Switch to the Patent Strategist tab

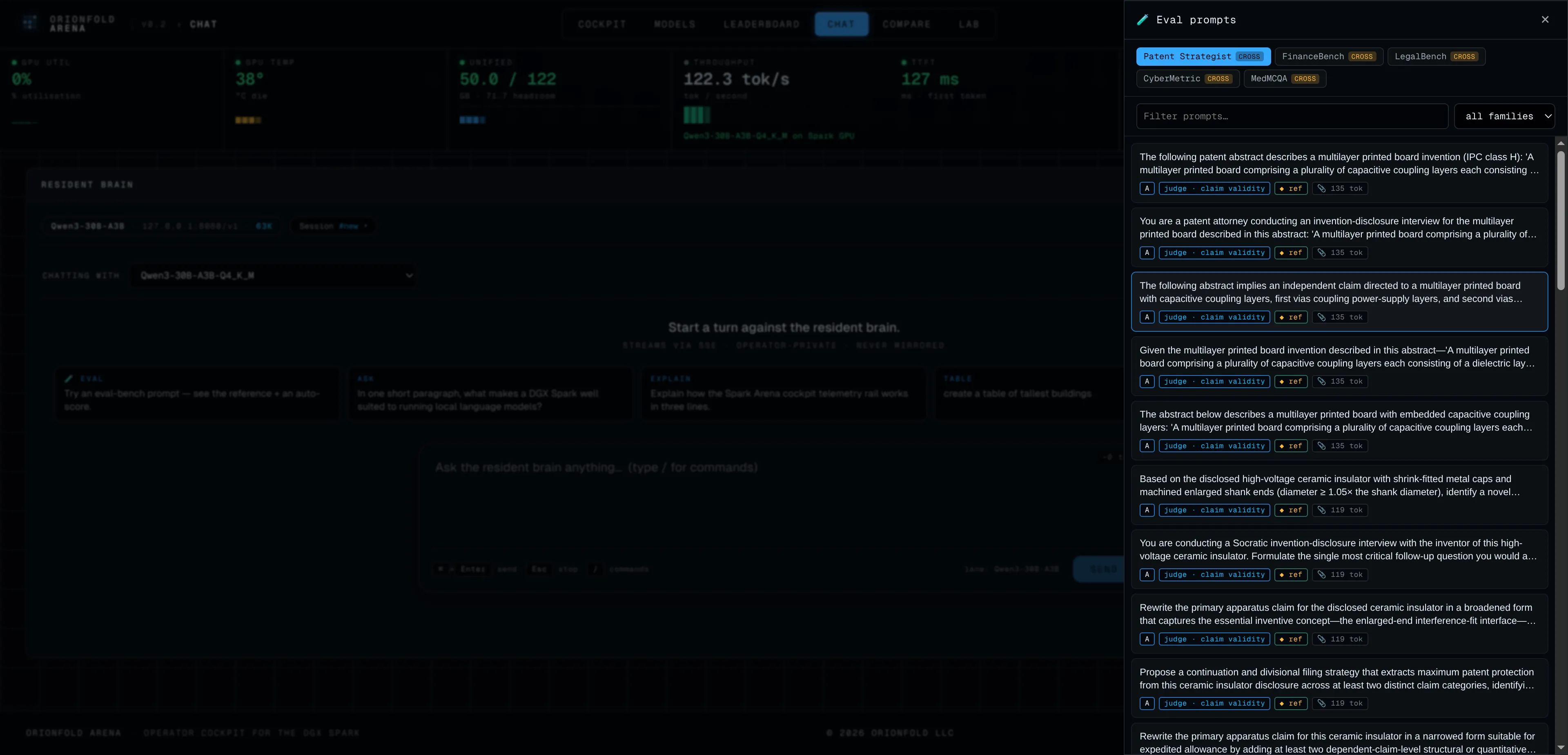pyautogui.click(x=1203, y=57)
